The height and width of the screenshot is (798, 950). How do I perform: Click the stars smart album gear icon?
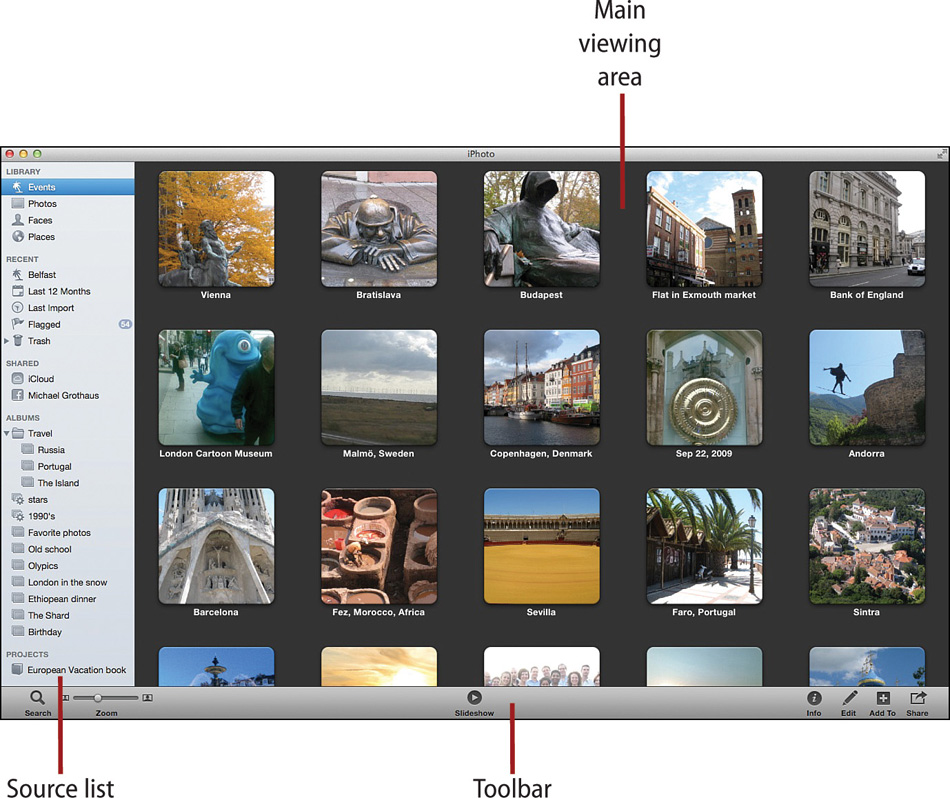[x=18, y=499]
